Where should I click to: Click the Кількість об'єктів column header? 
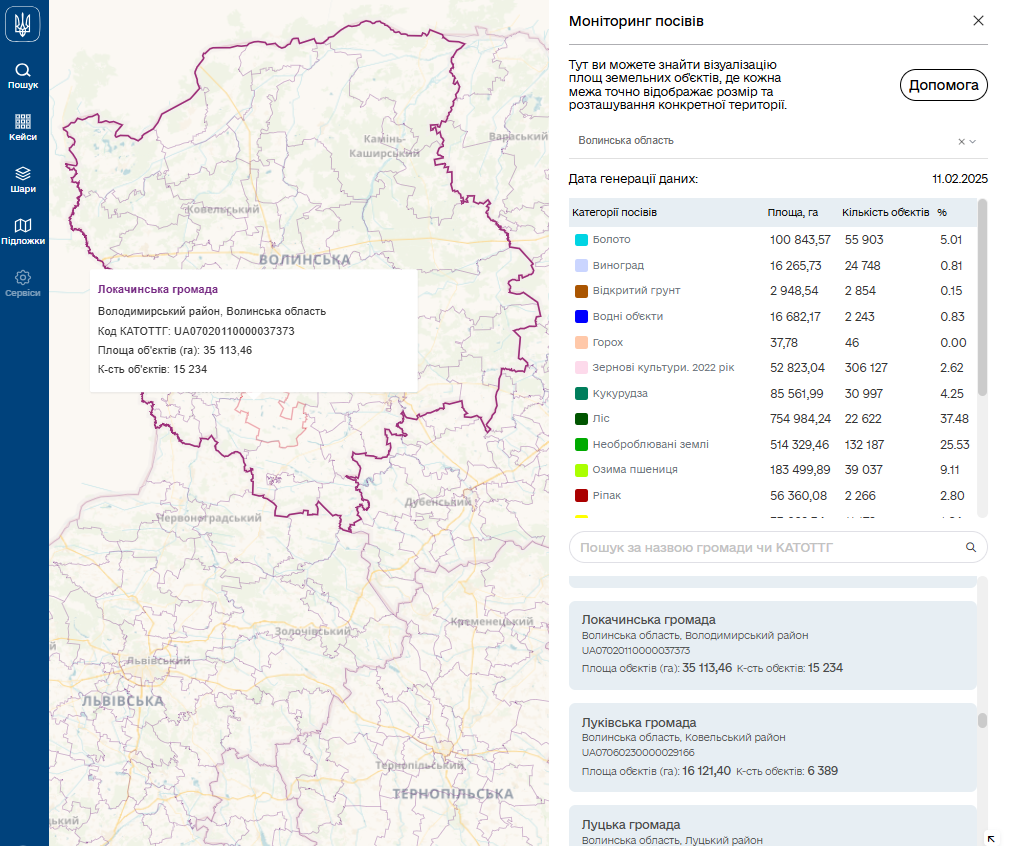click(886, 212)
